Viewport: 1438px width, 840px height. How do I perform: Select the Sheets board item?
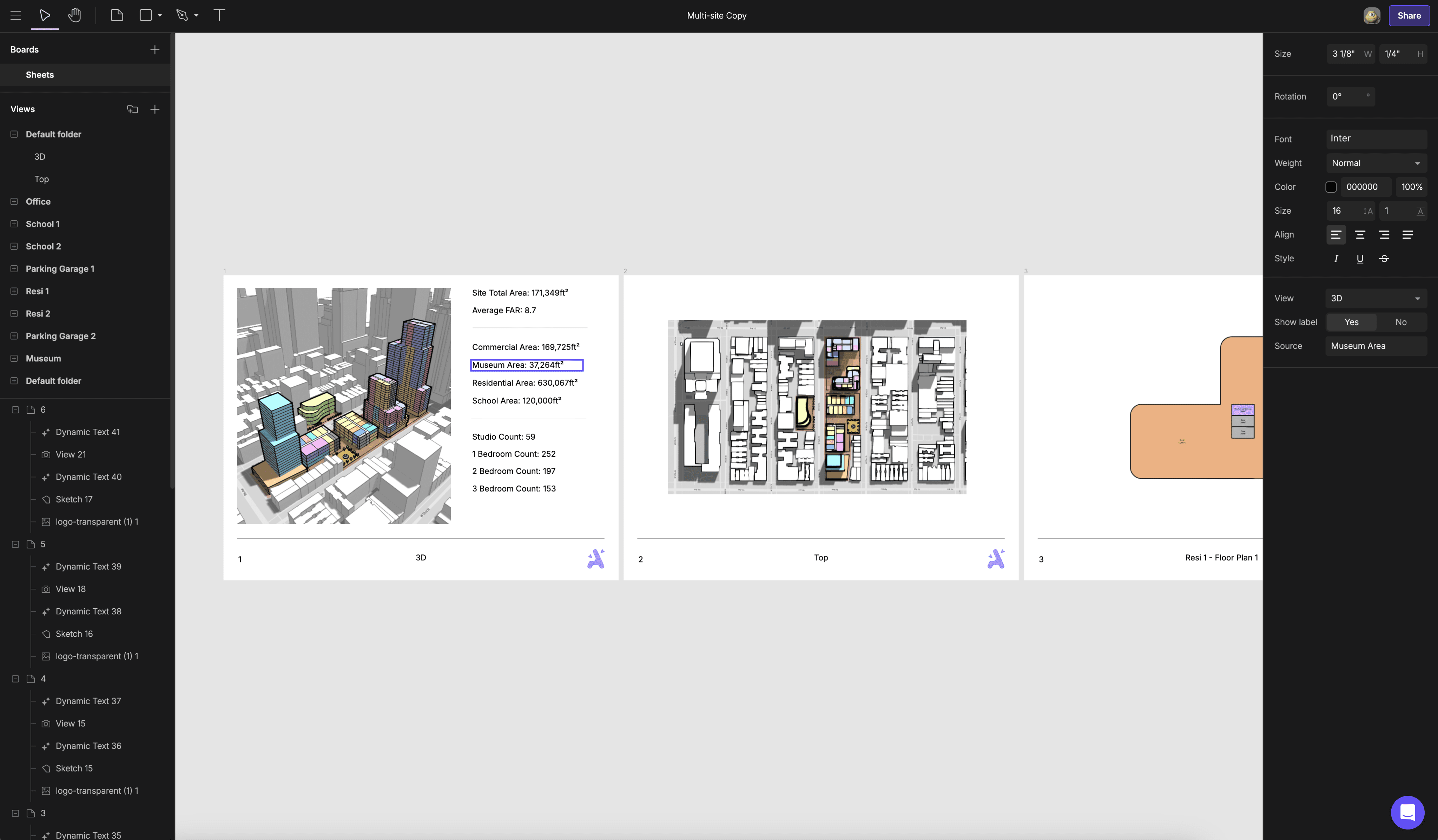40,75
